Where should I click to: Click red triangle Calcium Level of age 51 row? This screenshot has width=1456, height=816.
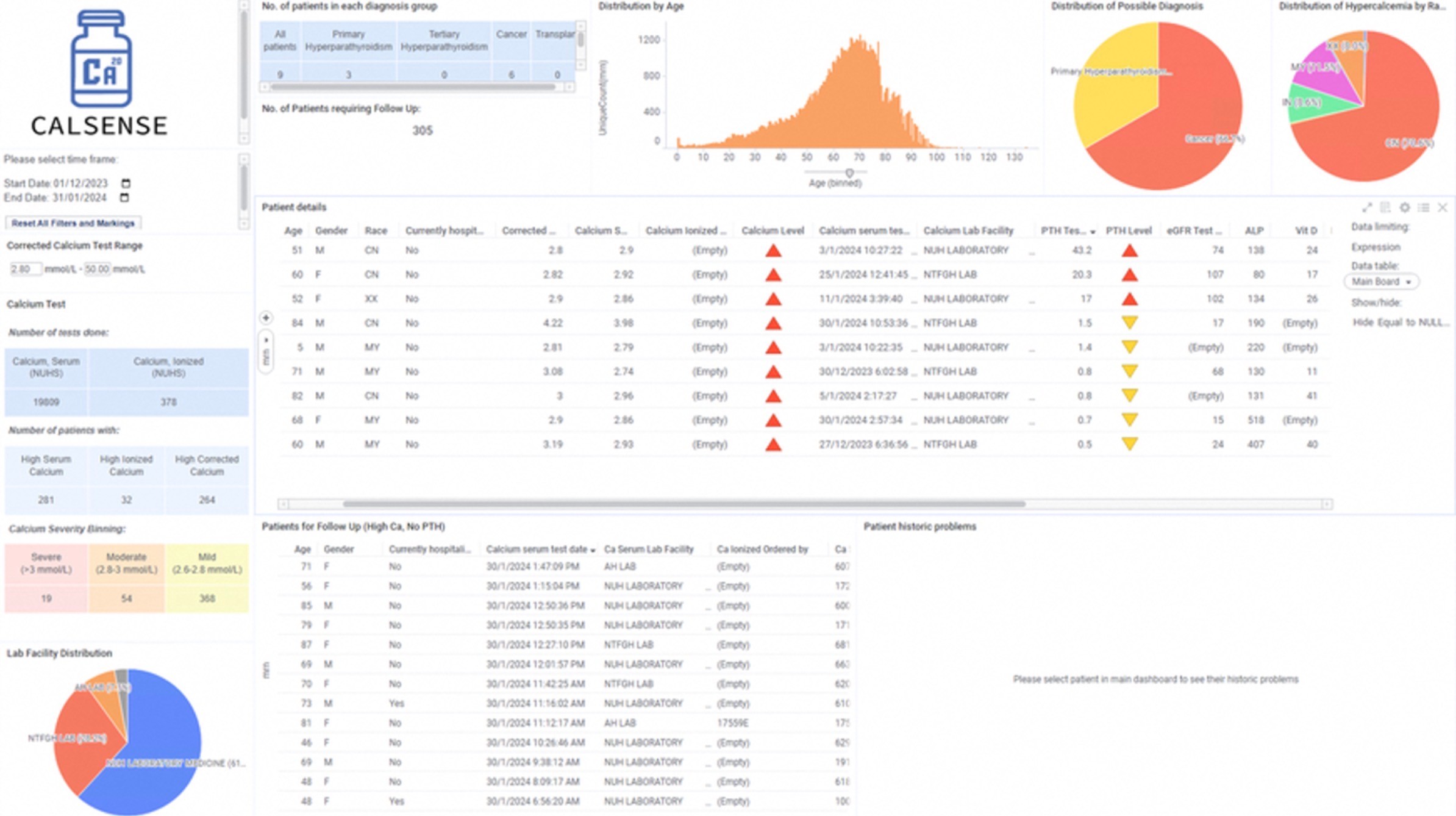pos(773,251)
